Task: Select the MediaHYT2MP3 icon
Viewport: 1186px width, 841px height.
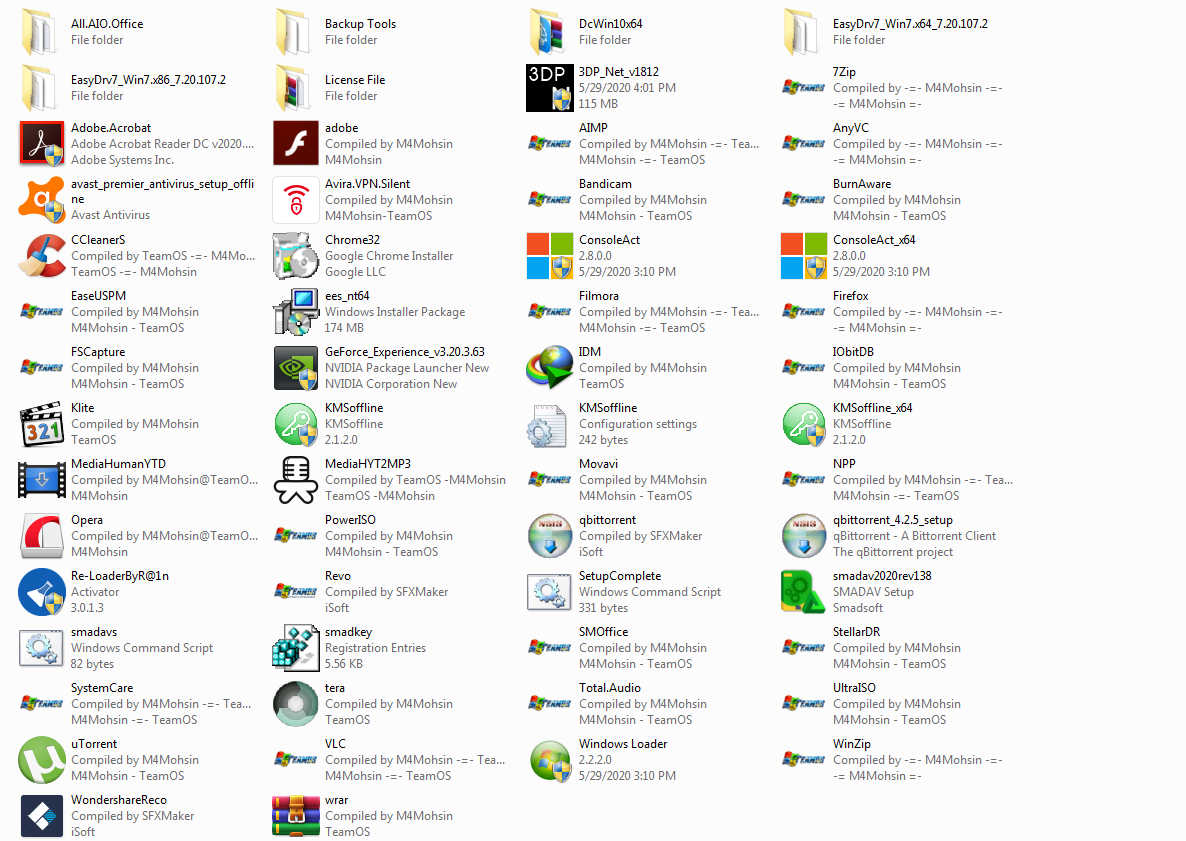Action: tap(296, 479)
